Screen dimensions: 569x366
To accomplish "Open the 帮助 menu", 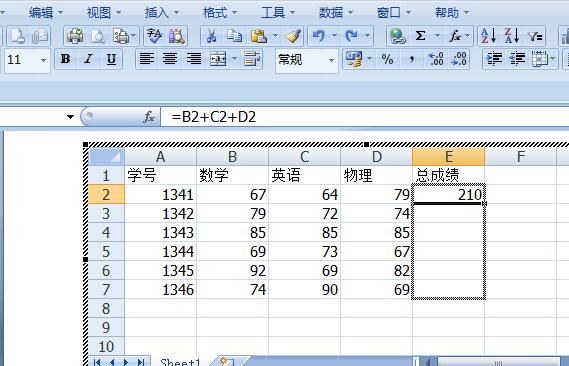I will [451, 13].
